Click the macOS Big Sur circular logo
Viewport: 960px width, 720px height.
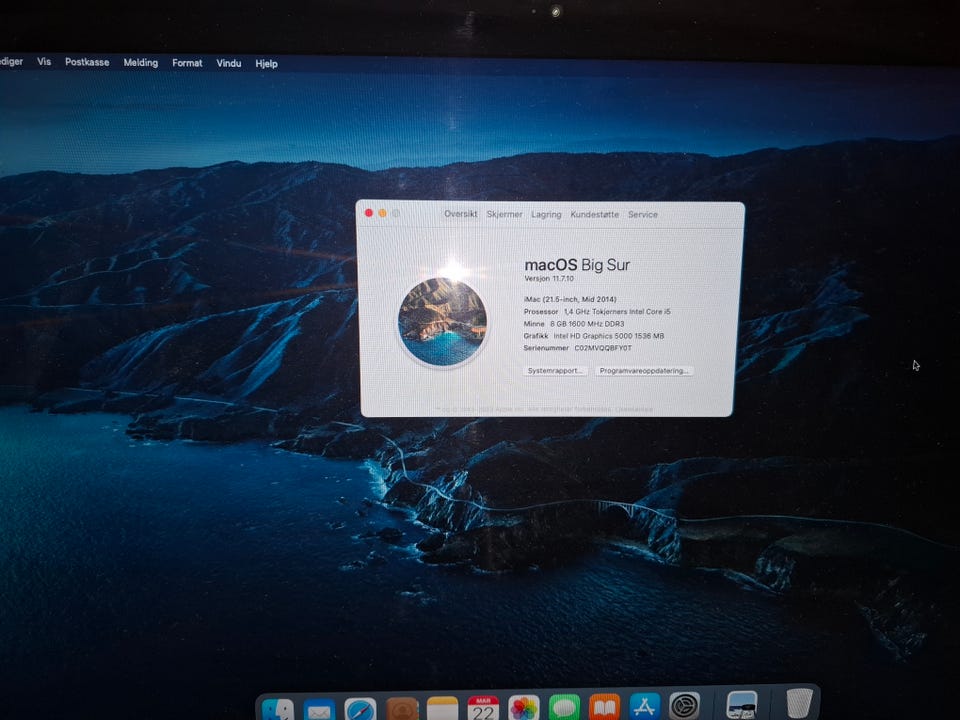pos(443,321)
